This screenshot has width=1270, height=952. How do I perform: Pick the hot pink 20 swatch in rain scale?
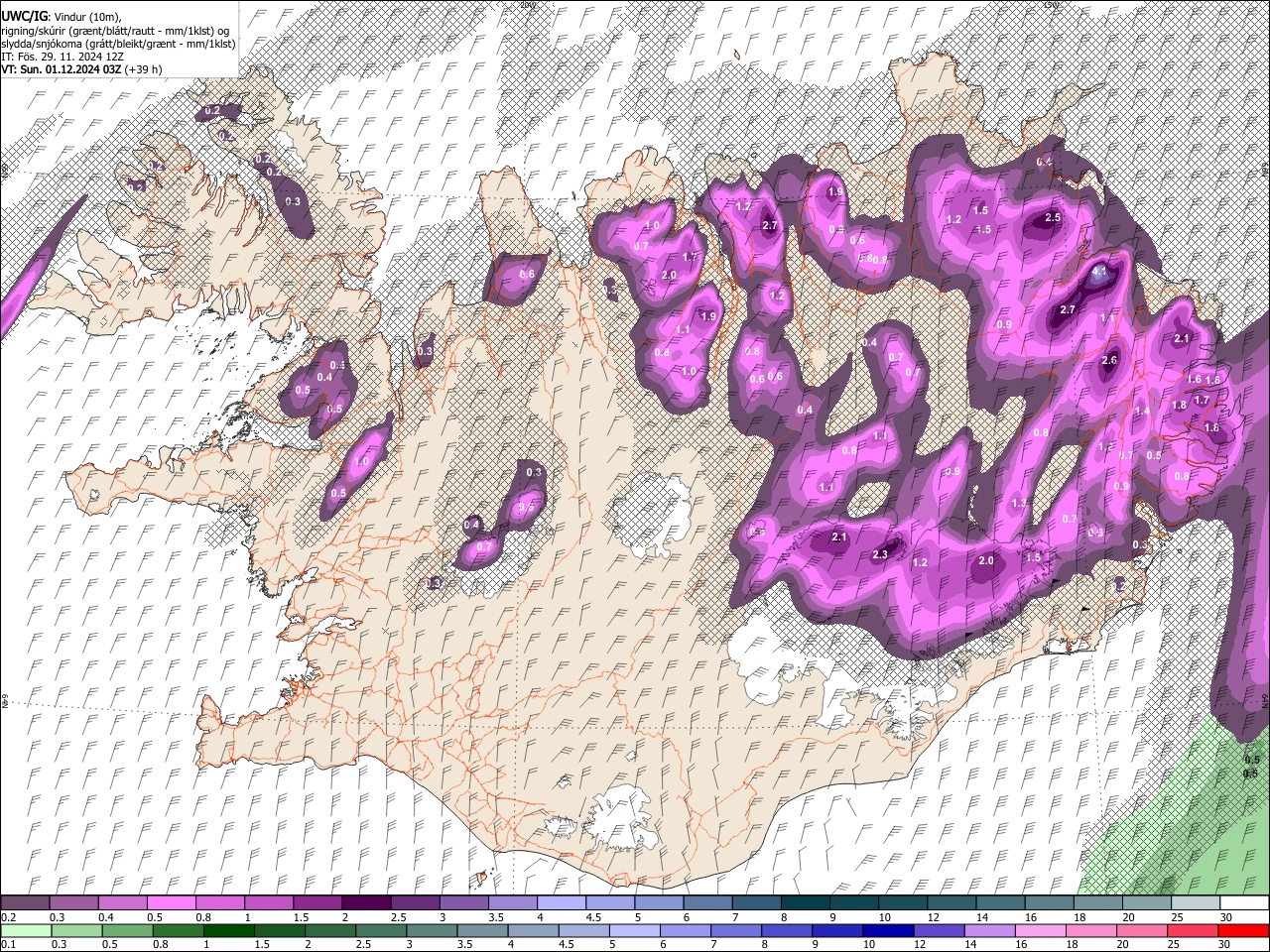click(x=1141, y=930)
